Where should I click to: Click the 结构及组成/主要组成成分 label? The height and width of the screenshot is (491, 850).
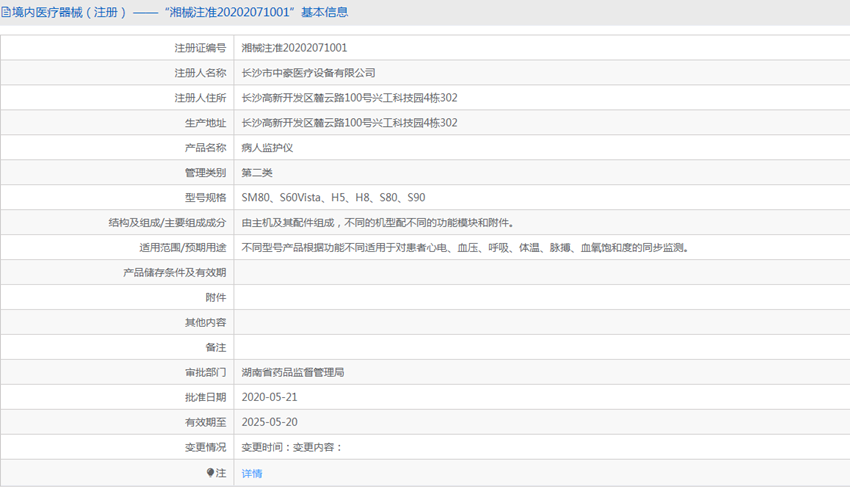[x=167, y=222]
